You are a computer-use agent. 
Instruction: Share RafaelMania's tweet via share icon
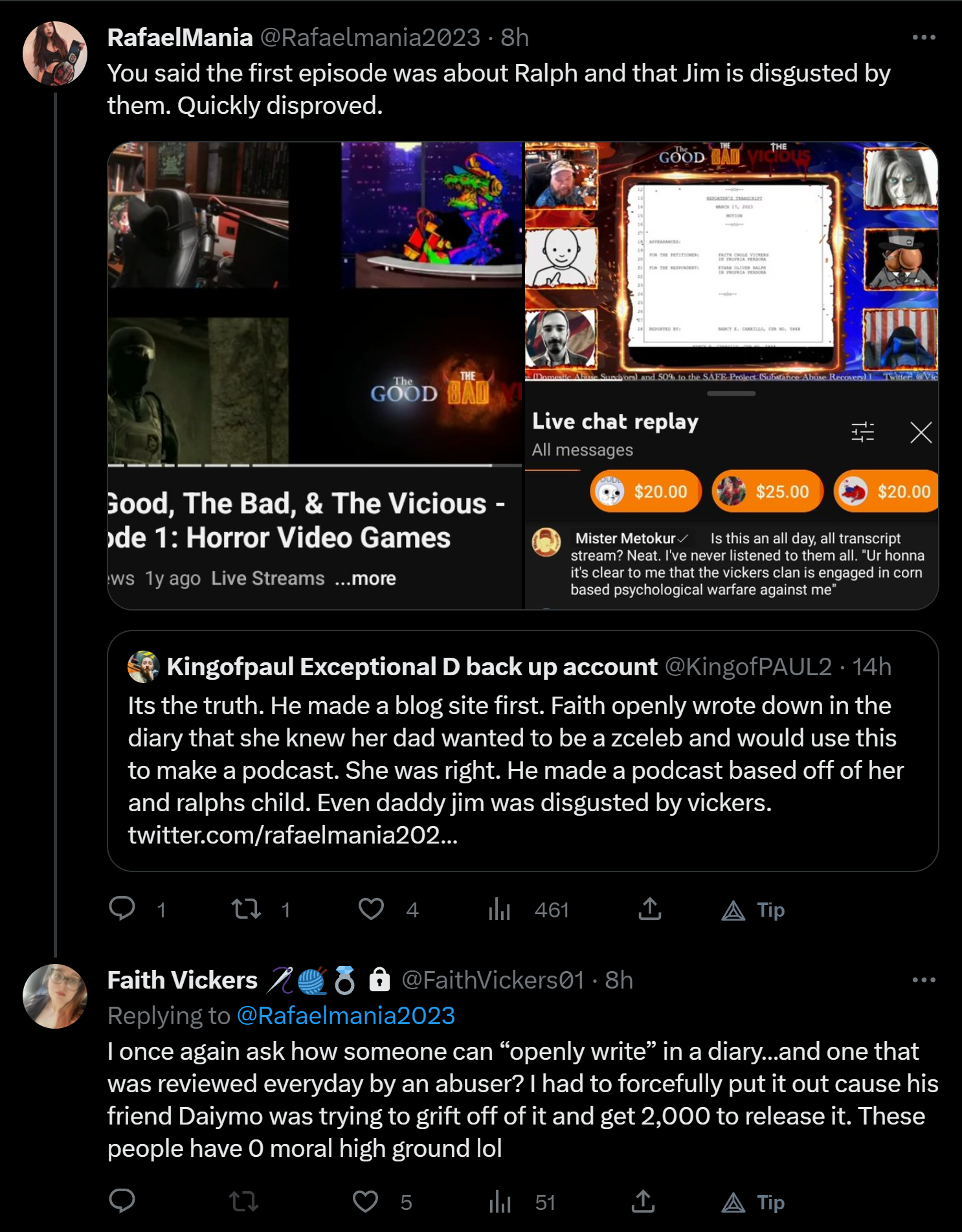pos(649,909)
